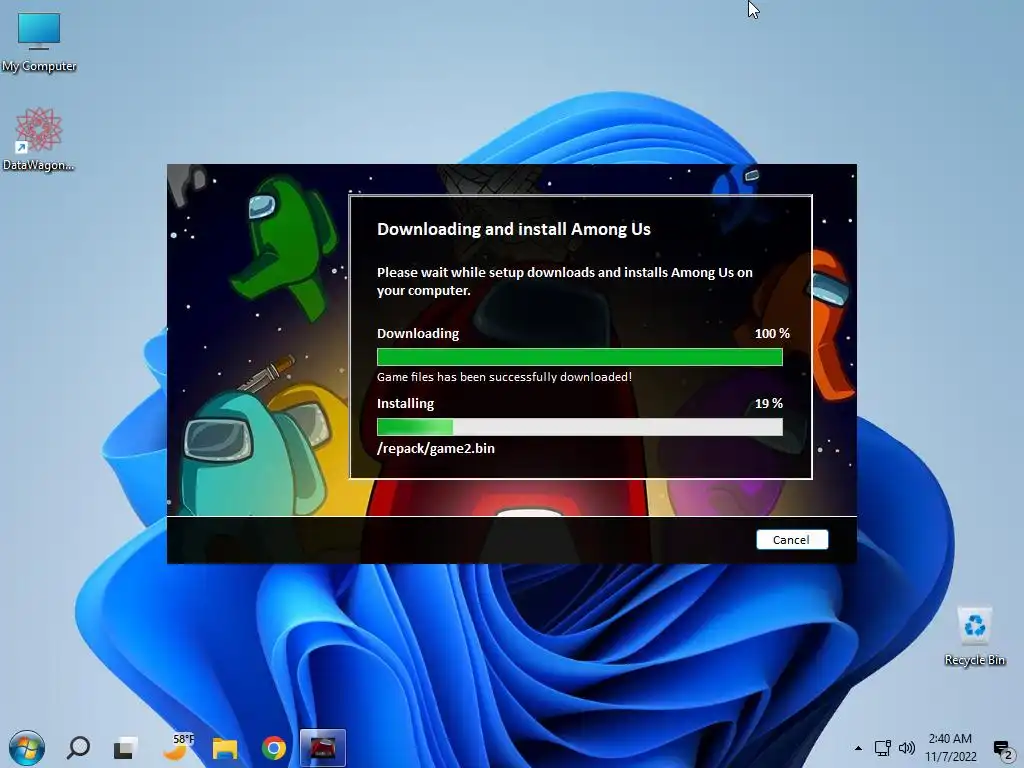Click the /repack/game2.bin file text
This screenshot has height=768, width=1024.
436,449
